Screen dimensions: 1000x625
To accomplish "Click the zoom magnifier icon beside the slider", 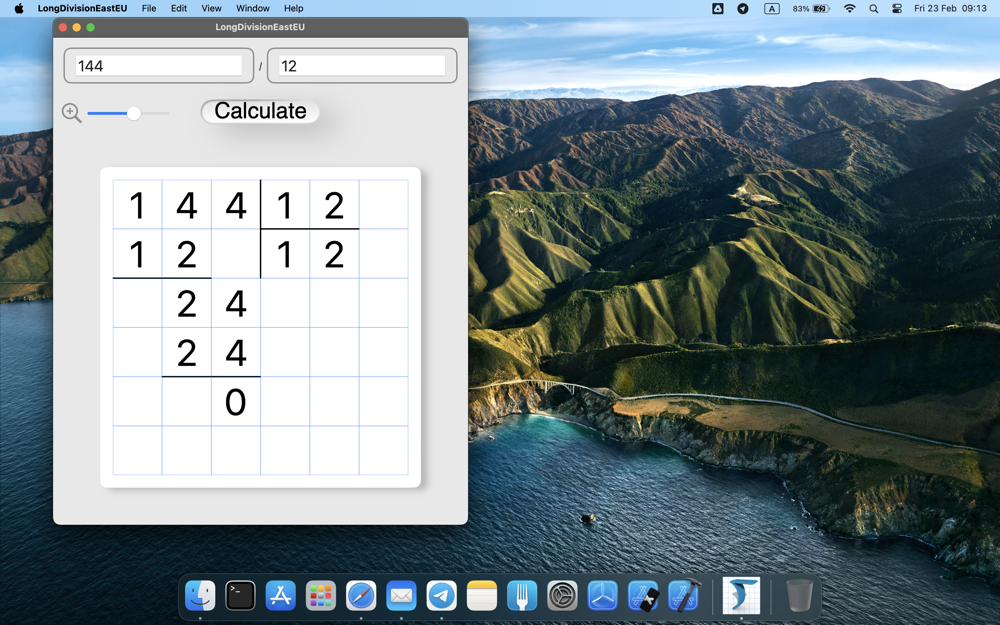I will 71,113.
